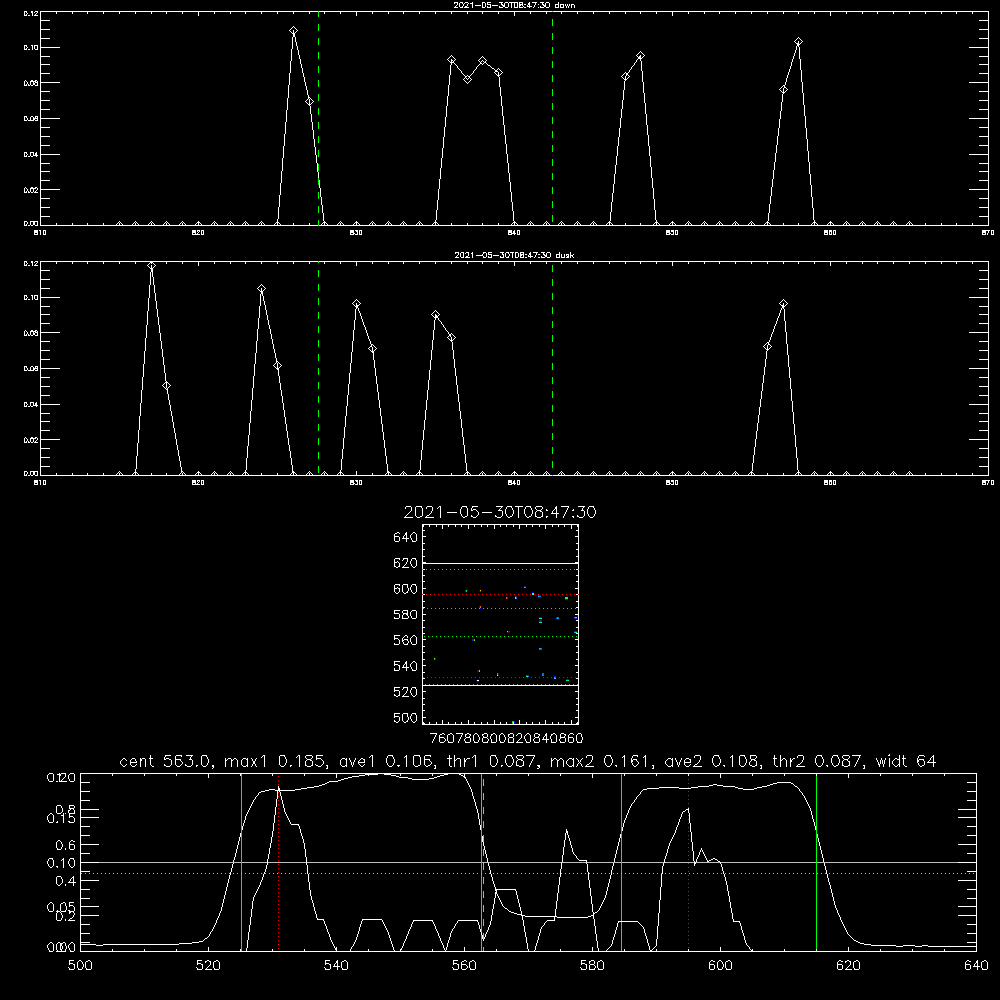
Task: Click y-axis label "580" in center scatter plot
Action: (406, 615)
